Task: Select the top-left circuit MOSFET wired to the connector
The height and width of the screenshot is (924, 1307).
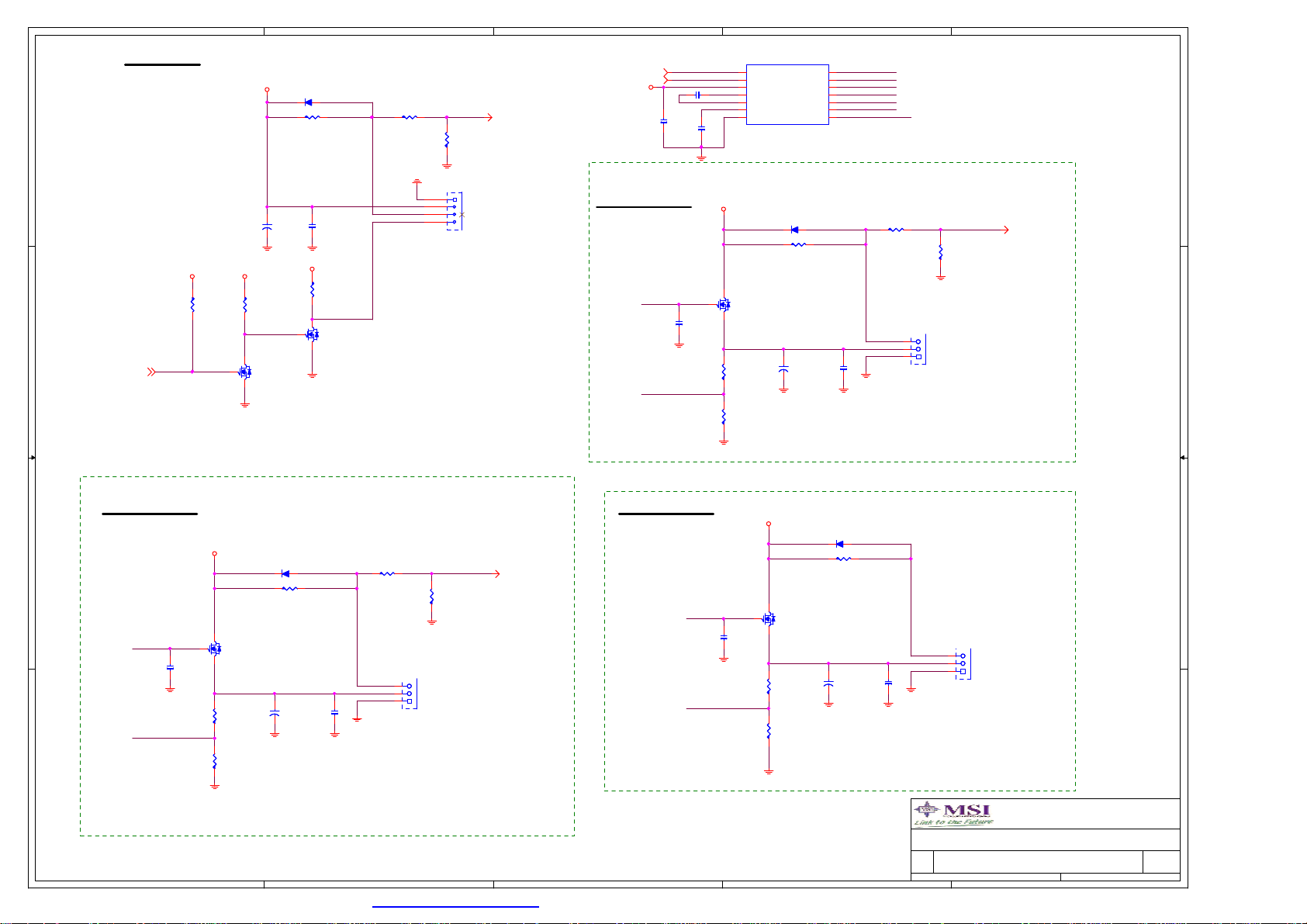Action: [x=312, y=334]
